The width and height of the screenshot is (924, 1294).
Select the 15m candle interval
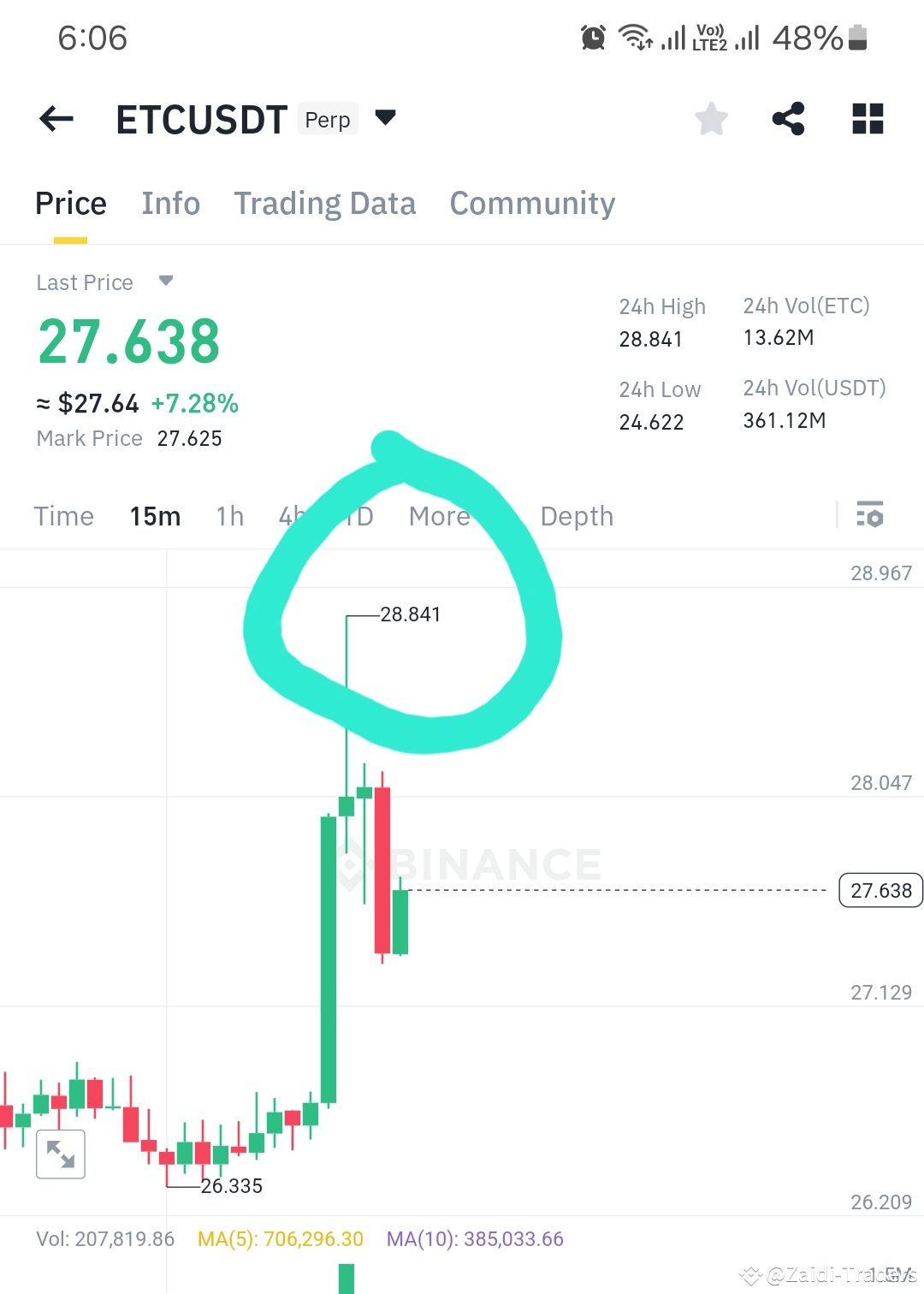click(x=155, y=515)
